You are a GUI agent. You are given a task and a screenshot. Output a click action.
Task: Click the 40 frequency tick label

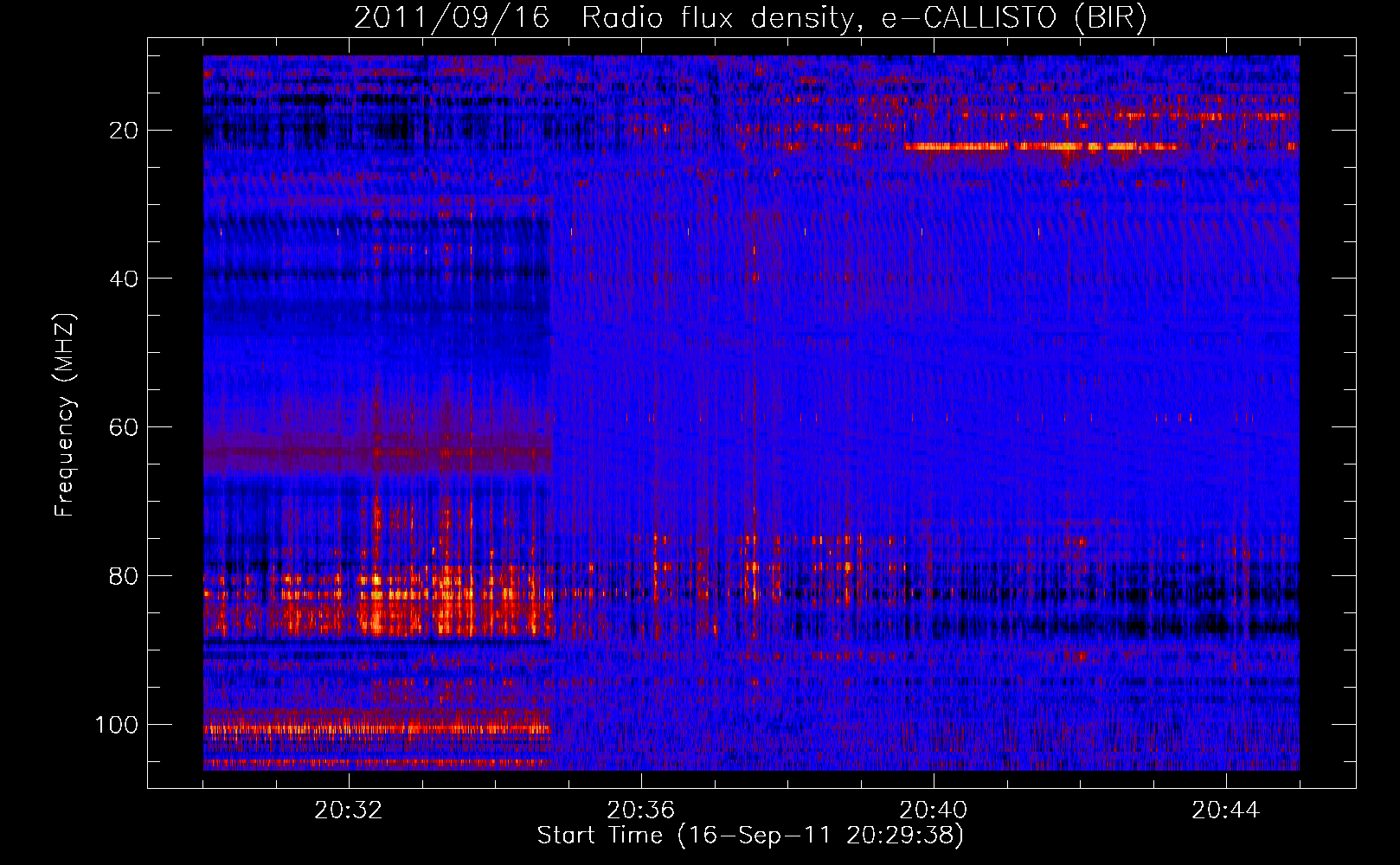pos(125,279)
